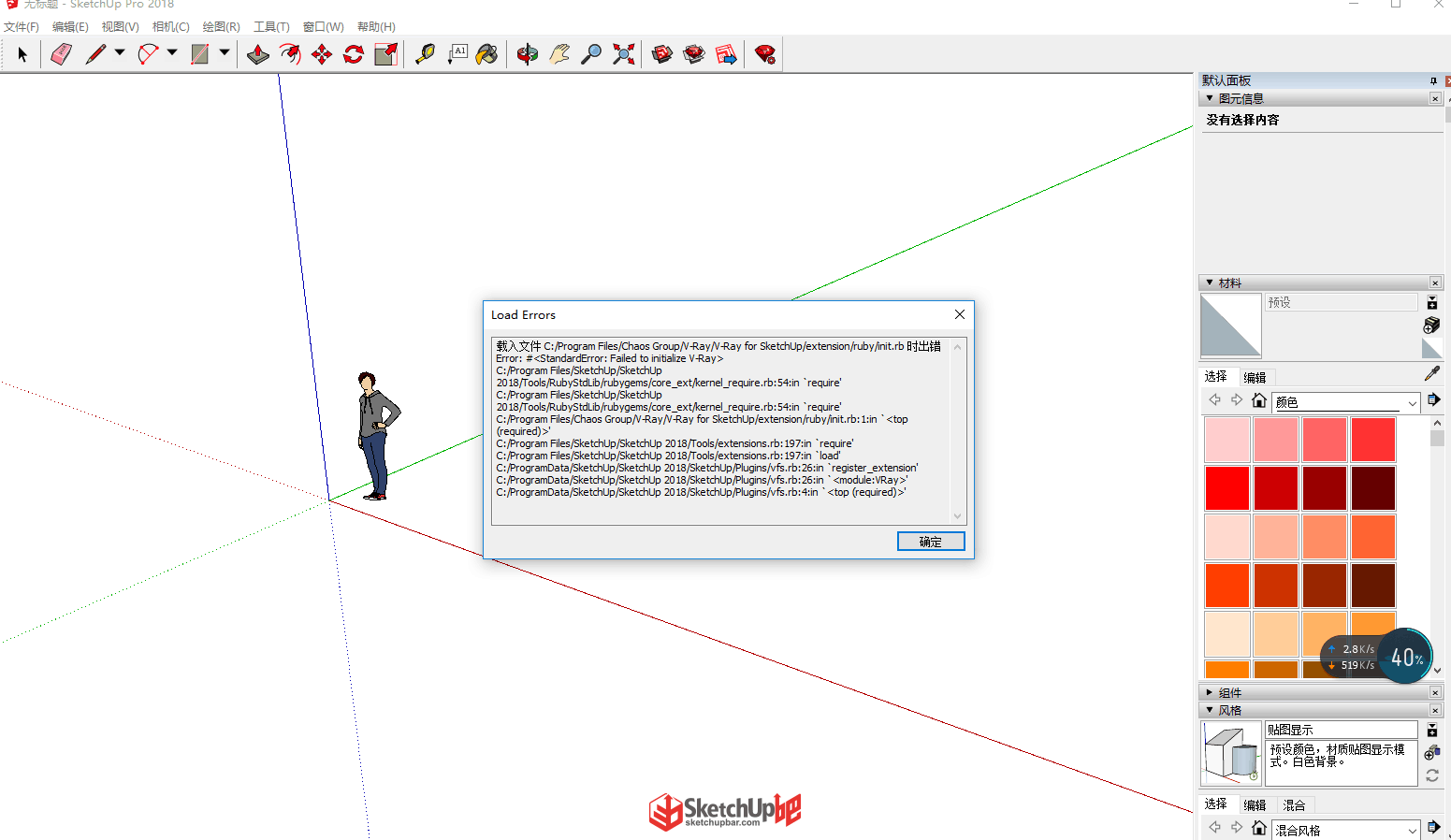Go to materials home collection
Screen dimensions: 1451x840
pos(1259,400)
